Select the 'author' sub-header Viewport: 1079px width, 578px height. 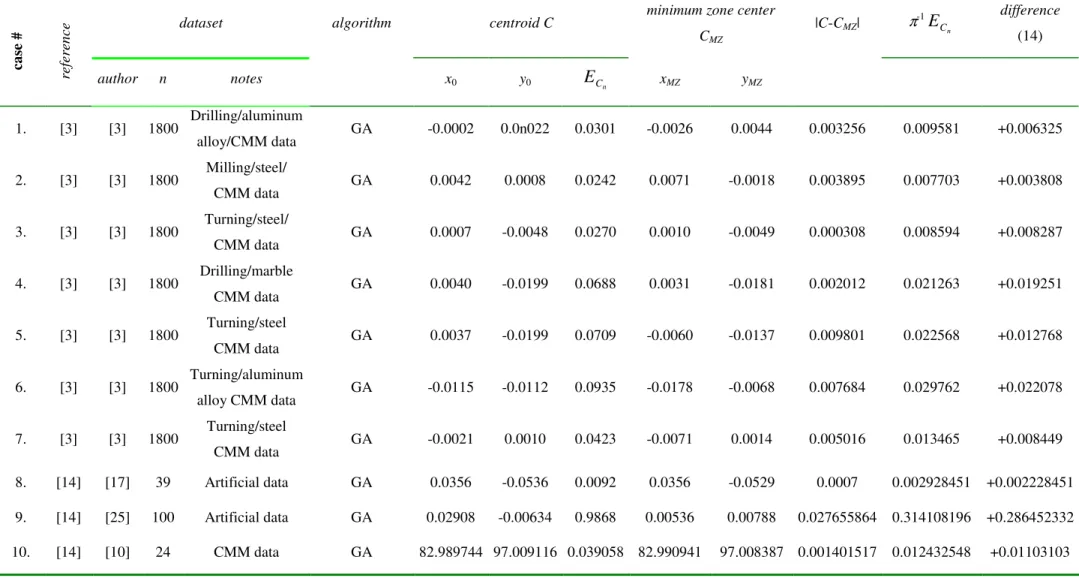(x=118, y=79)
